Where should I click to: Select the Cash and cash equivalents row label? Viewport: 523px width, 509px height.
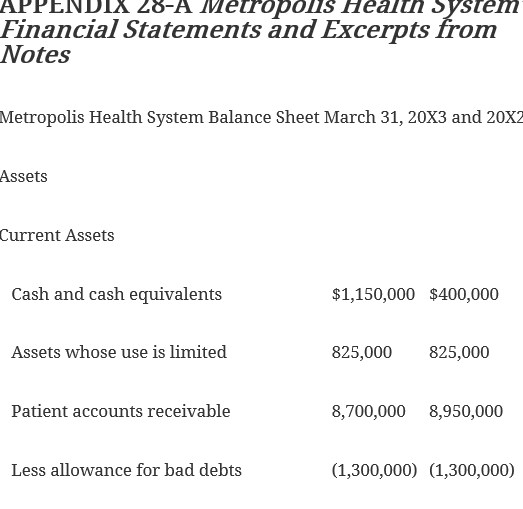coord(116,294)
